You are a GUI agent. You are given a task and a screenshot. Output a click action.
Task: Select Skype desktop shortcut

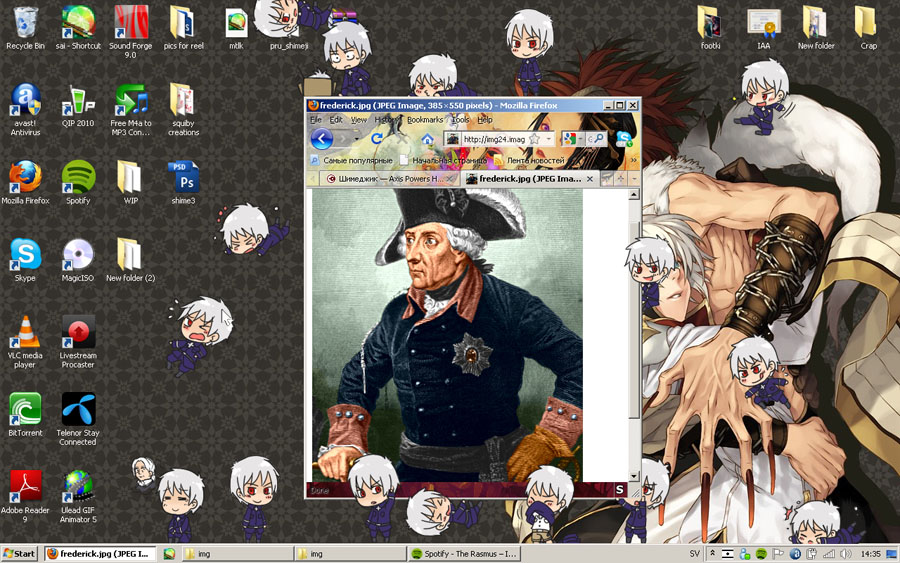(x=25, y=259)
